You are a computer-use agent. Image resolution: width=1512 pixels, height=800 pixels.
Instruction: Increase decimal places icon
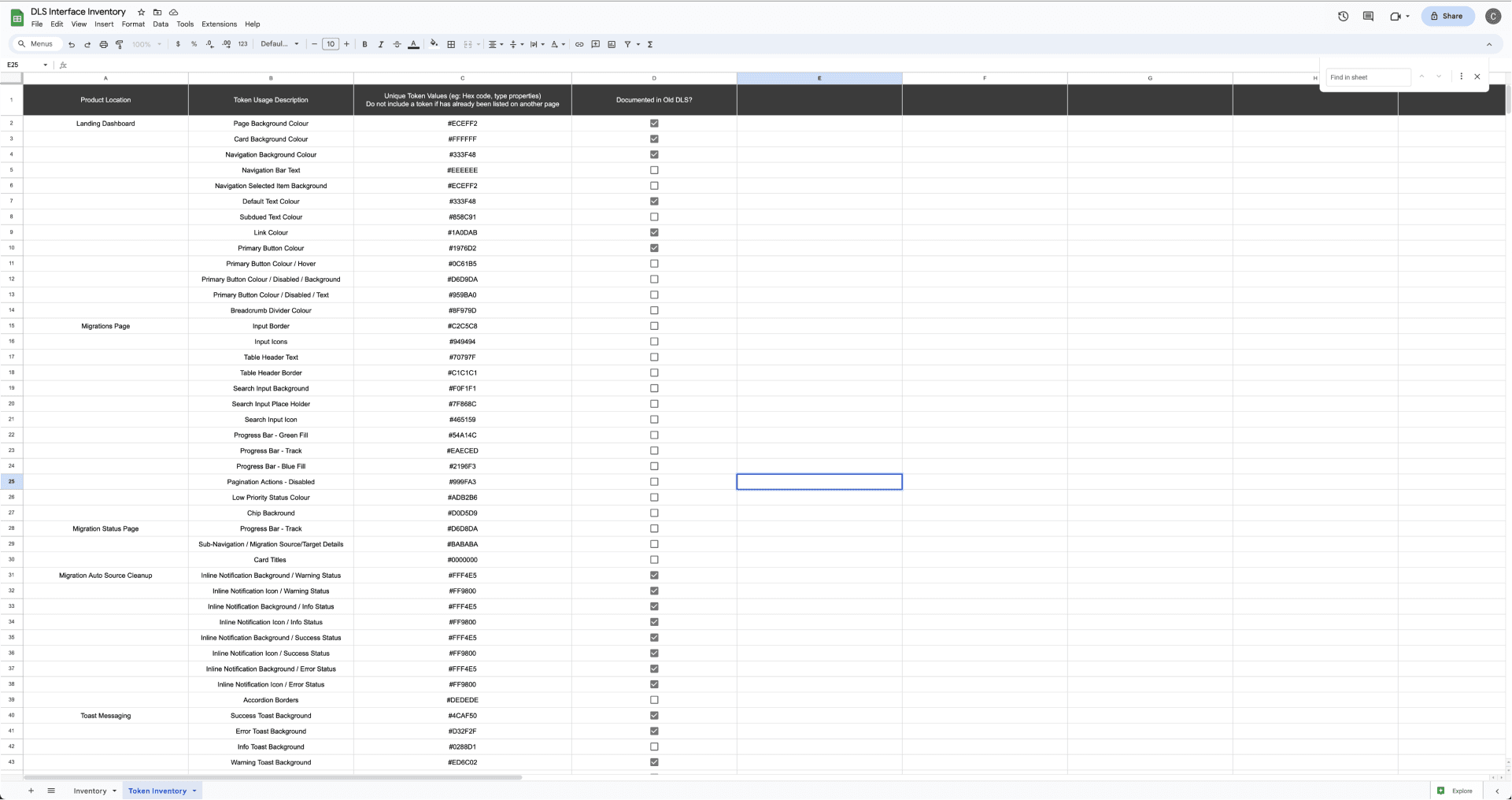point(227,45)
